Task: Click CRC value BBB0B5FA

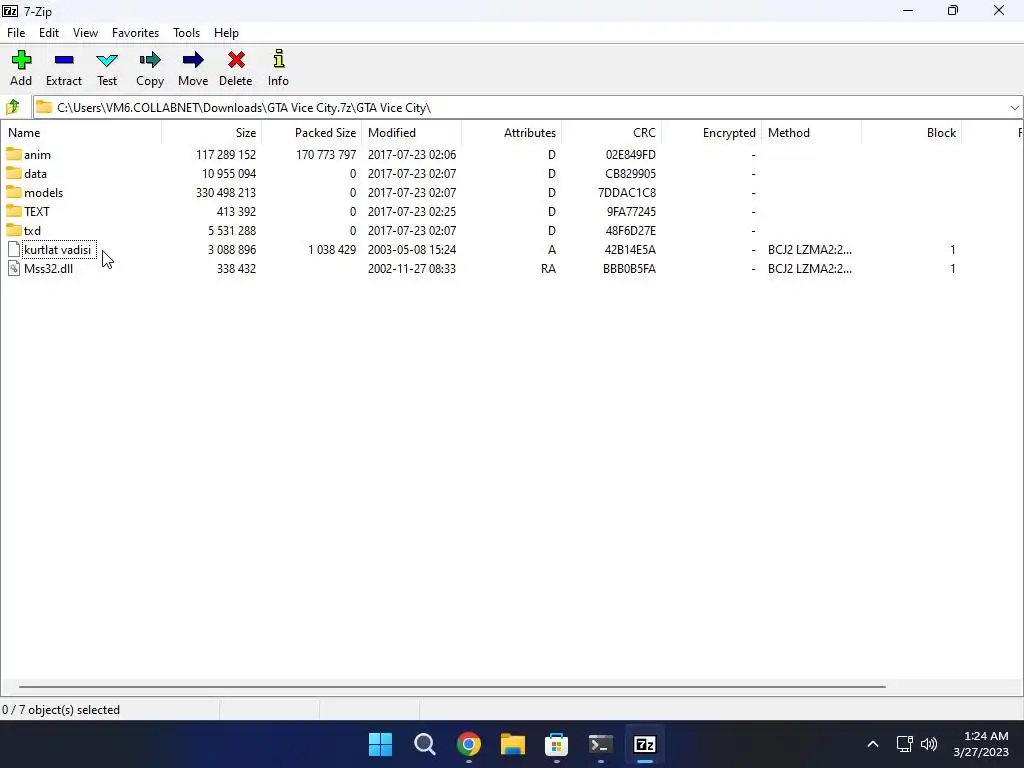Action: pyautogui.click(x=629, y=268)
